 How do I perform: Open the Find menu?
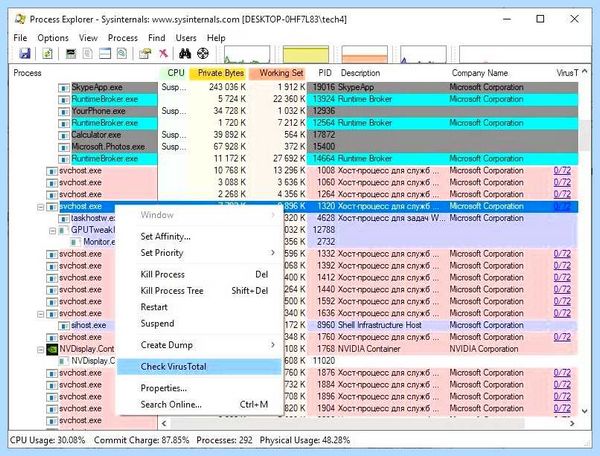(x=157, y=38)
